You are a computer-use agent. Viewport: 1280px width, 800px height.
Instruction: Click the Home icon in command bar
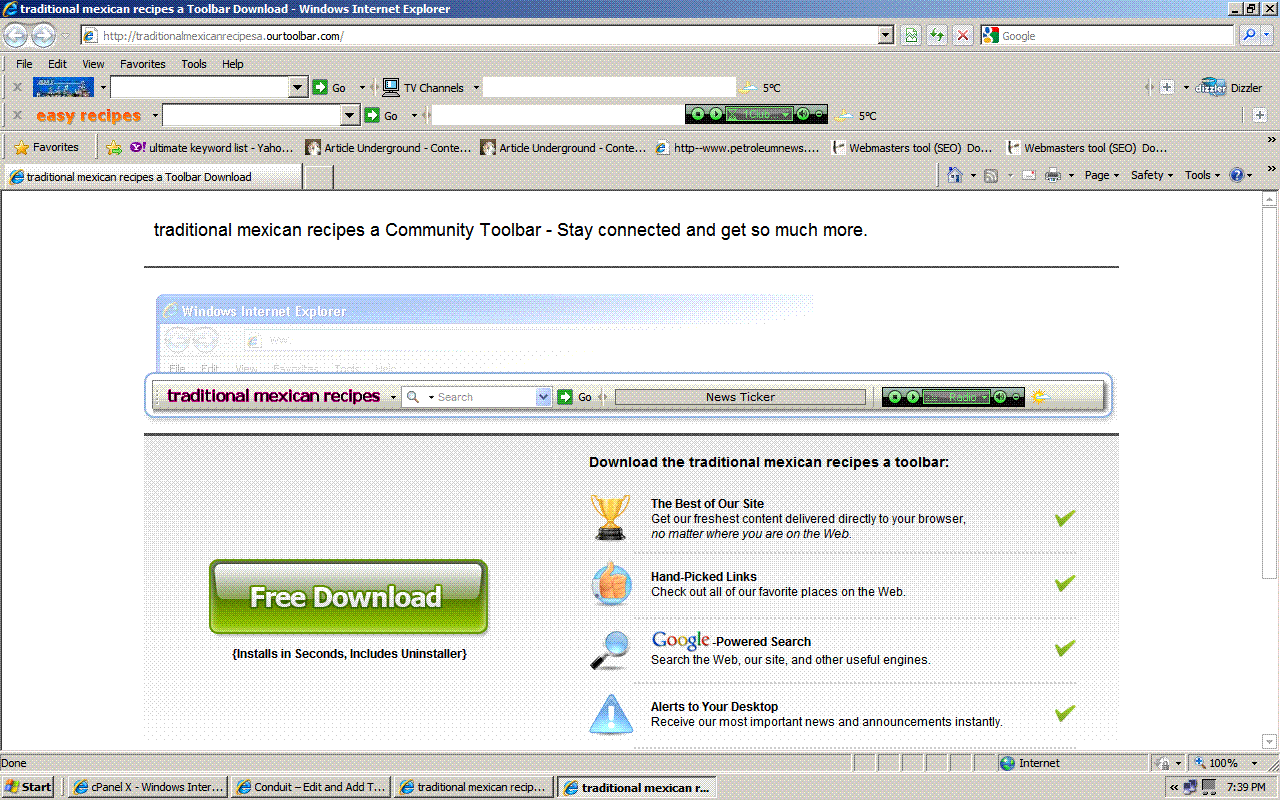click(x=955, y=175)
